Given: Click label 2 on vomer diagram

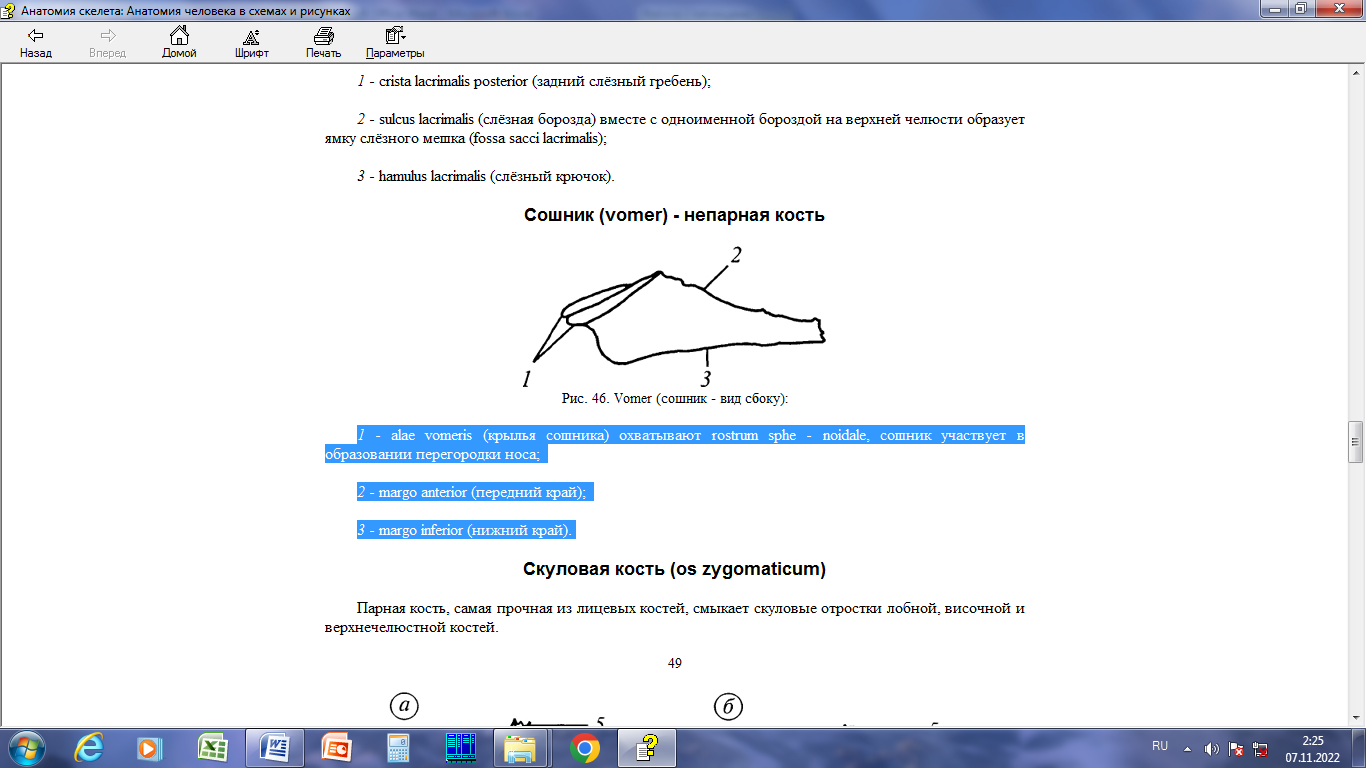Looking at the screenshot, I should point(735,255).
